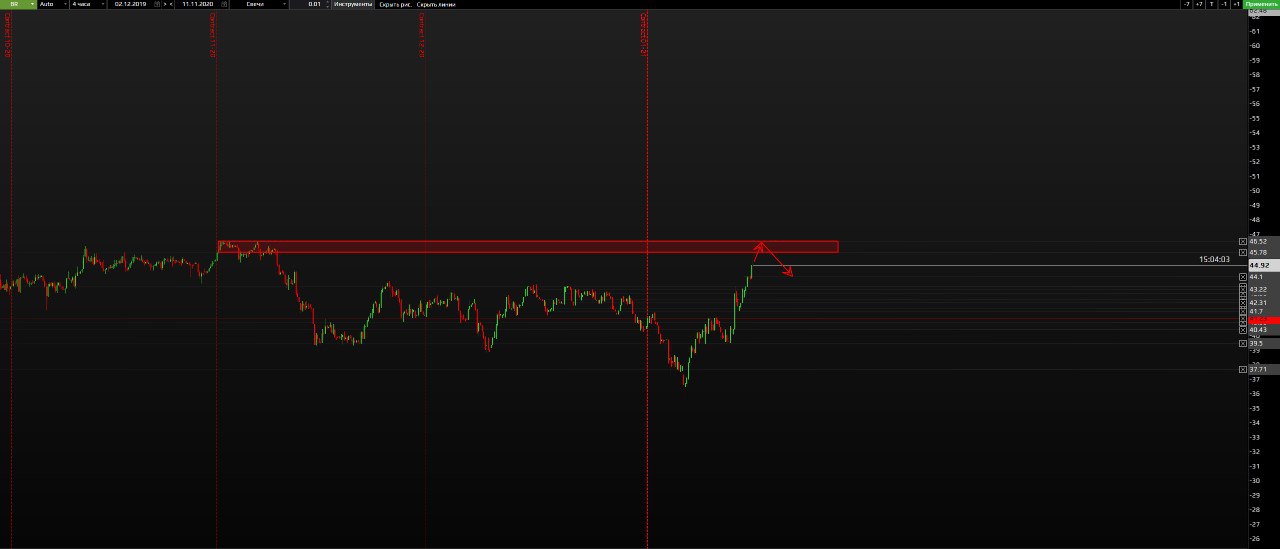1280x549 pixels.
Task: Click the +7 shift button
Action: 1199,4
